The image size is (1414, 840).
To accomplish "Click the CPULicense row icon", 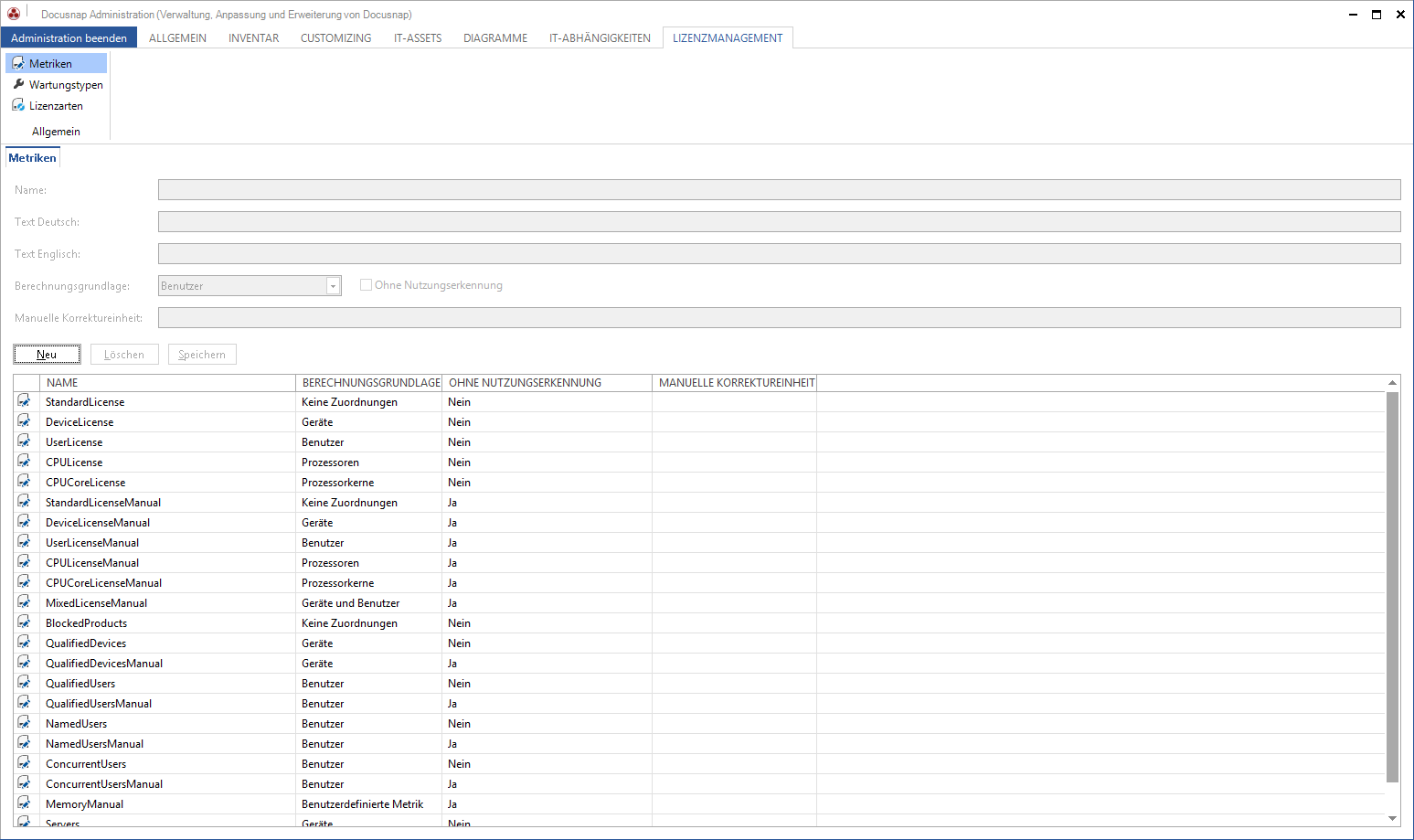I will point(24,462).
